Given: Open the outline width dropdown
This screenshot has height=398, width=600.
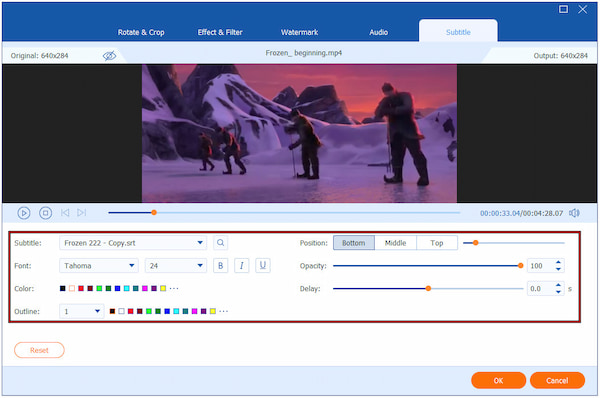Looking at the screenshot, I should point(82,312).
